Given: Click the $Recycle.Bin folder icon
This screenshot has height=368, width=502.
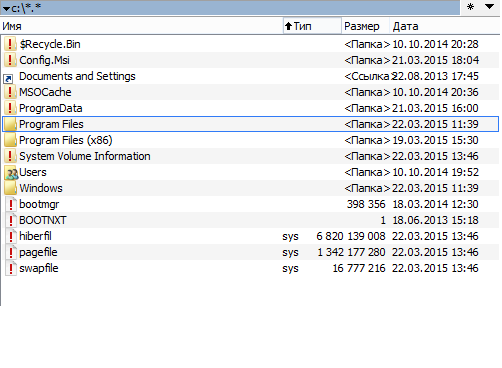Looking at the screenshot, I should (10, 44).
